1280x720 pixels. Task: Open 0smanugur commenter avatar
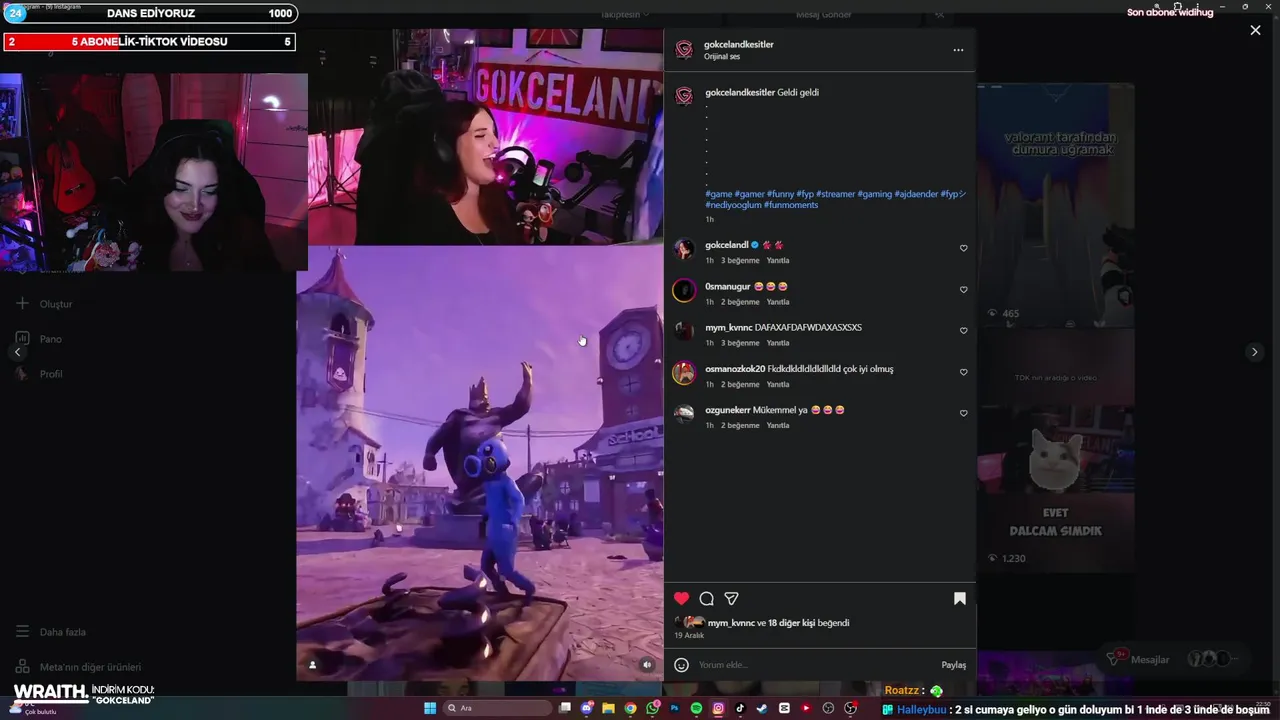[684, 290]
